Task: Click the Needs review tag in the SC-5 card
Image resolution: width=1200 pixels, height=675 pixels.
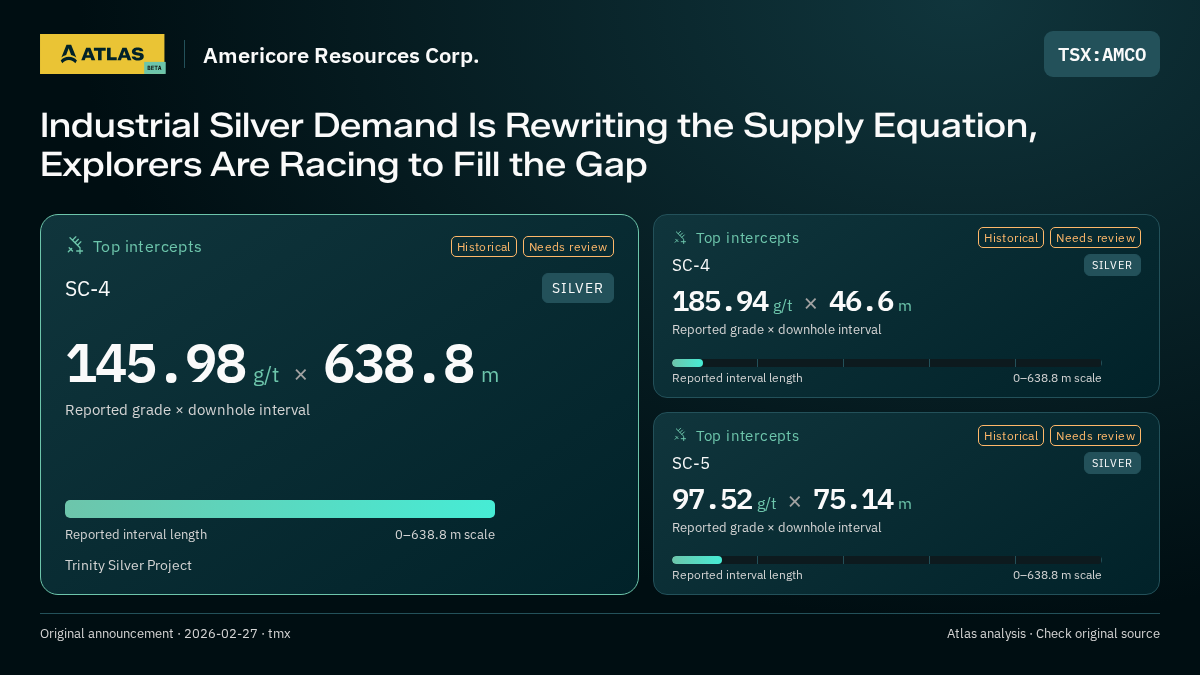Action: 1095,435
